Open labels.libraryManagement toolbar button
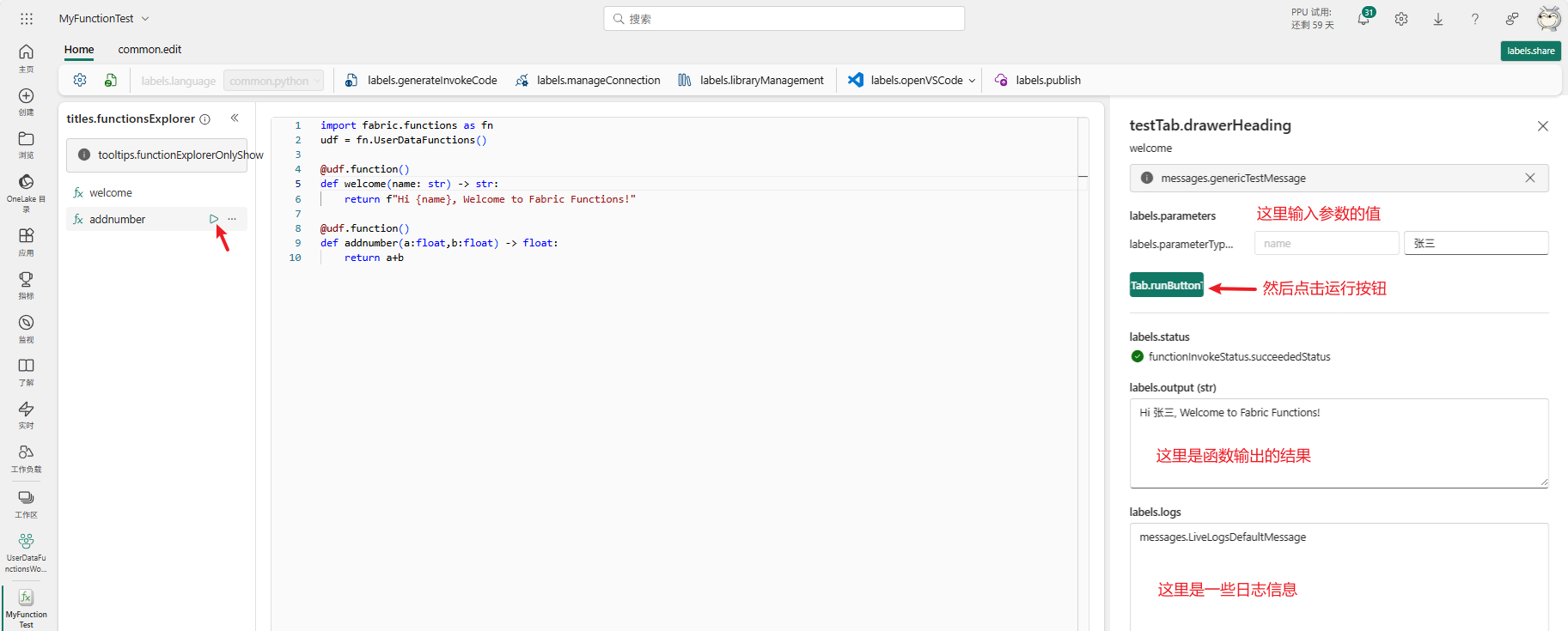The height and width of the screenshot is (631, 1568). (x=751, y=80)
